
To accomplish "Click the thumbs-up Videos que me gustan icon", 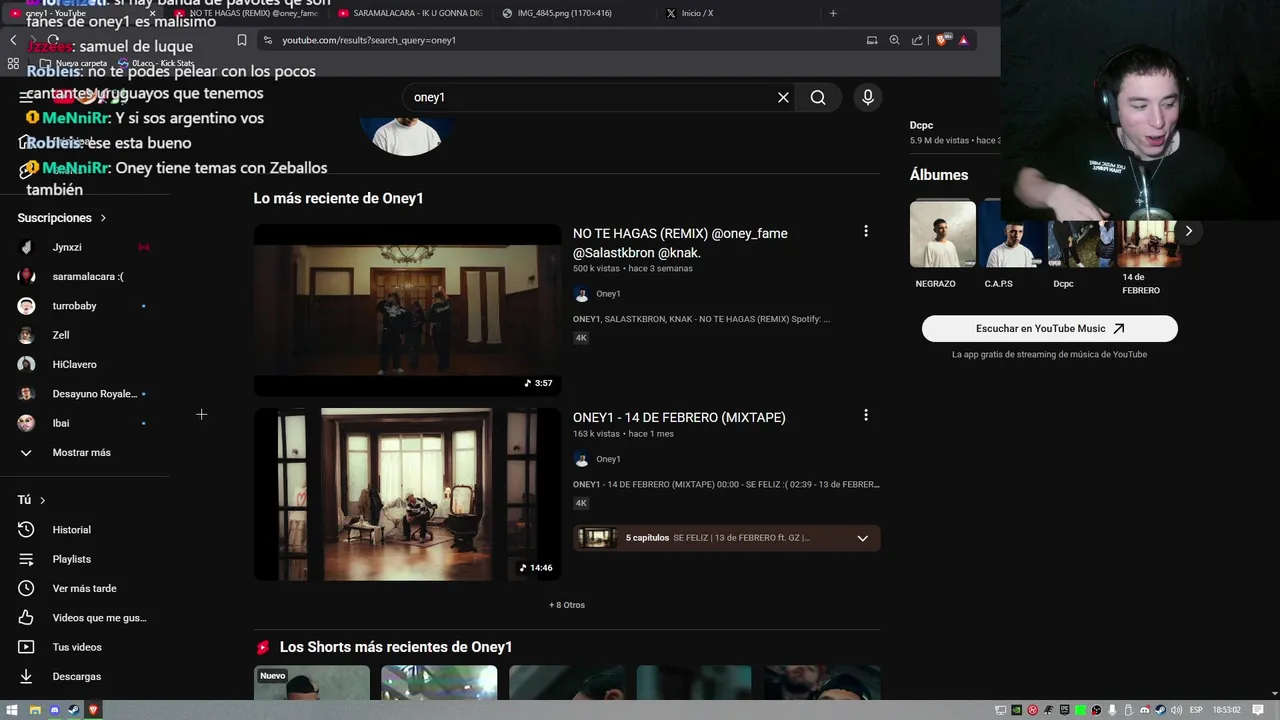I will pyautogui.click(x=26, y=618).
